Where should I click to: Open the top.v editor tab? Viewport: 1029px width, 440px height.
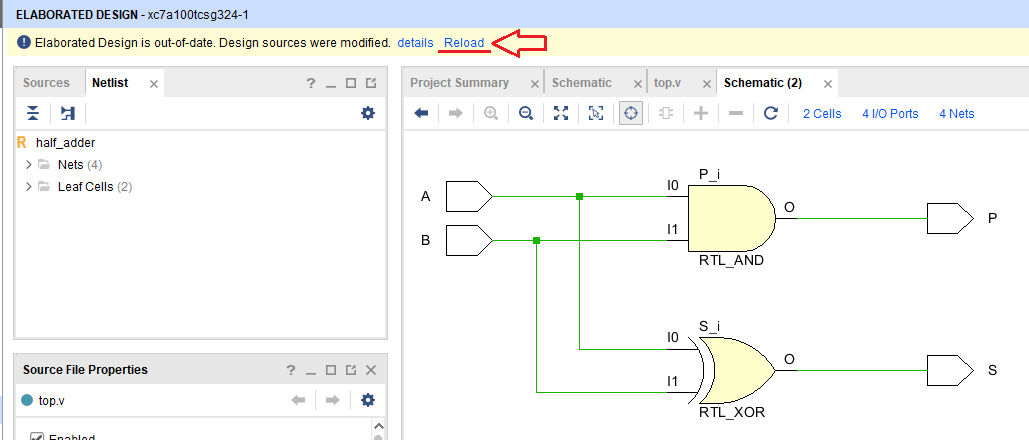click(x=667, y=83)
